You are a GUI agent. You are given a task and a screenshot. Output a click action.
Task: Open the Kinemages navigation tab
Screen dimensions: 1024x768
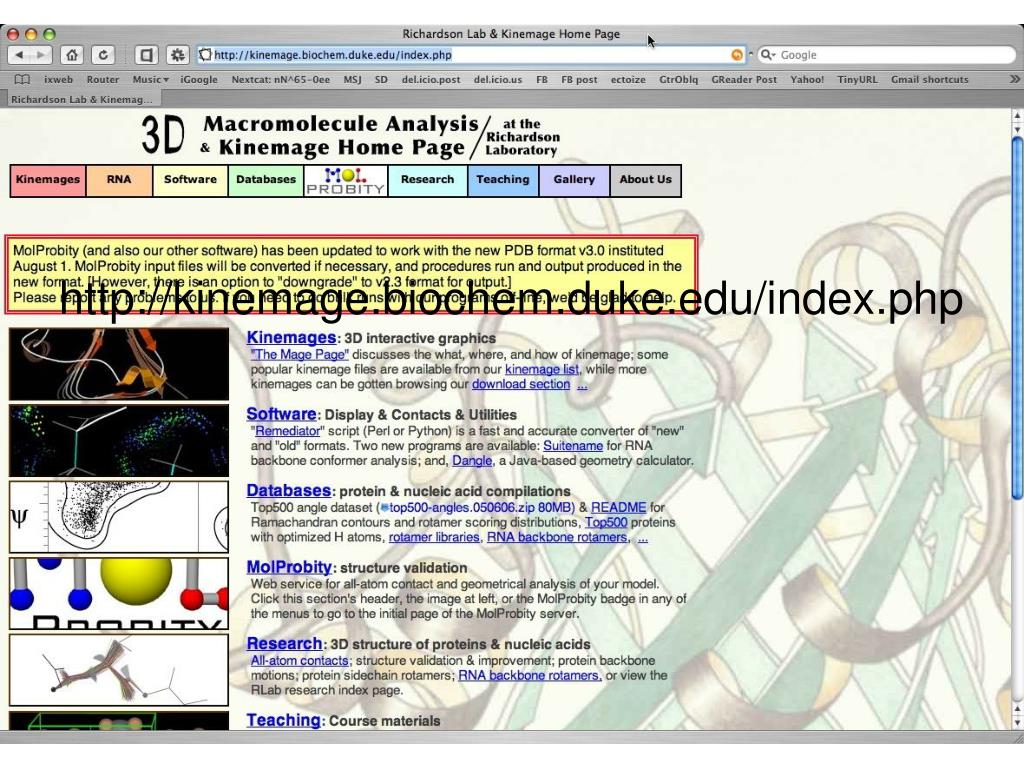tap(48, 180)
